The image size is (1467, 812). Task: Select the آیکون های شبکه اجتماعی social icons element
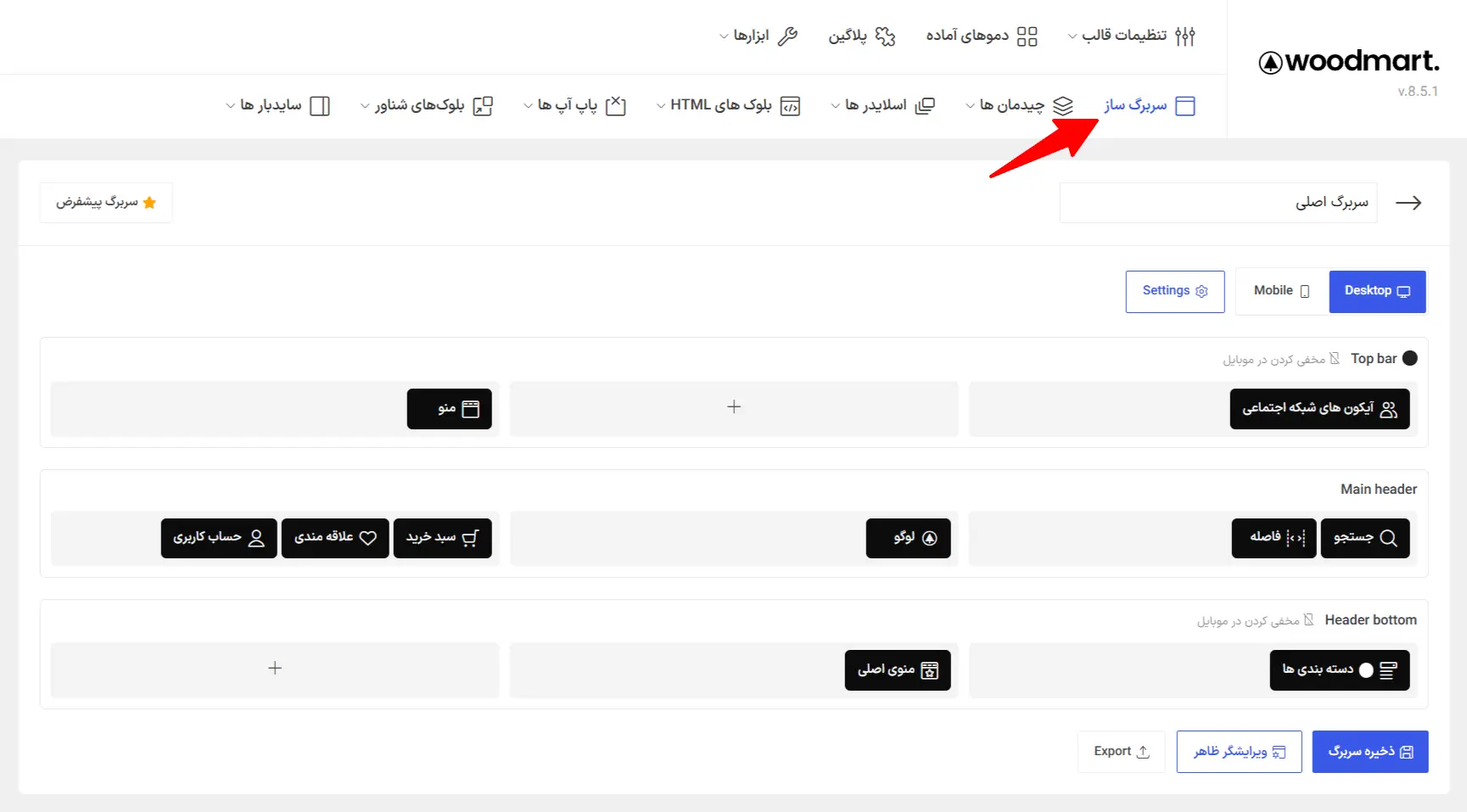point(1319,409)
